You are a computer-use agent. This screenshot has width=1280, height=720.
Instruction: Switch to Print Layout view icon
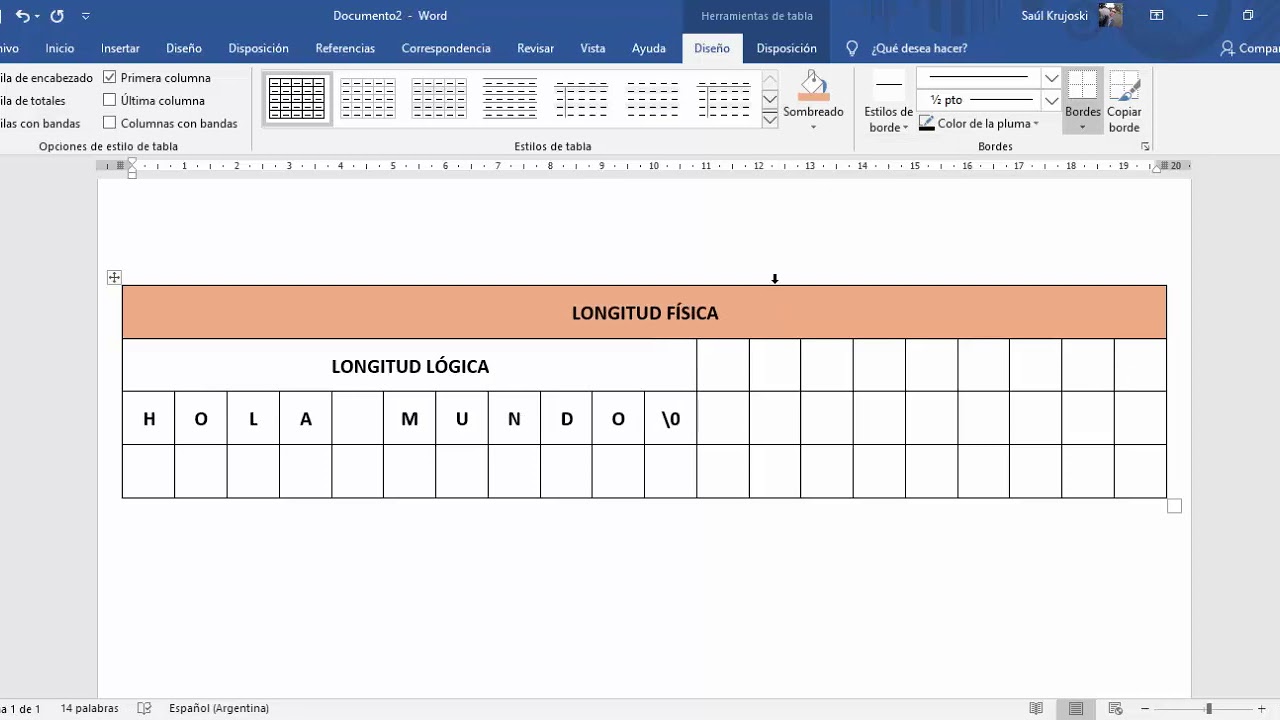pyautogui.click(x=1076, y=708)
